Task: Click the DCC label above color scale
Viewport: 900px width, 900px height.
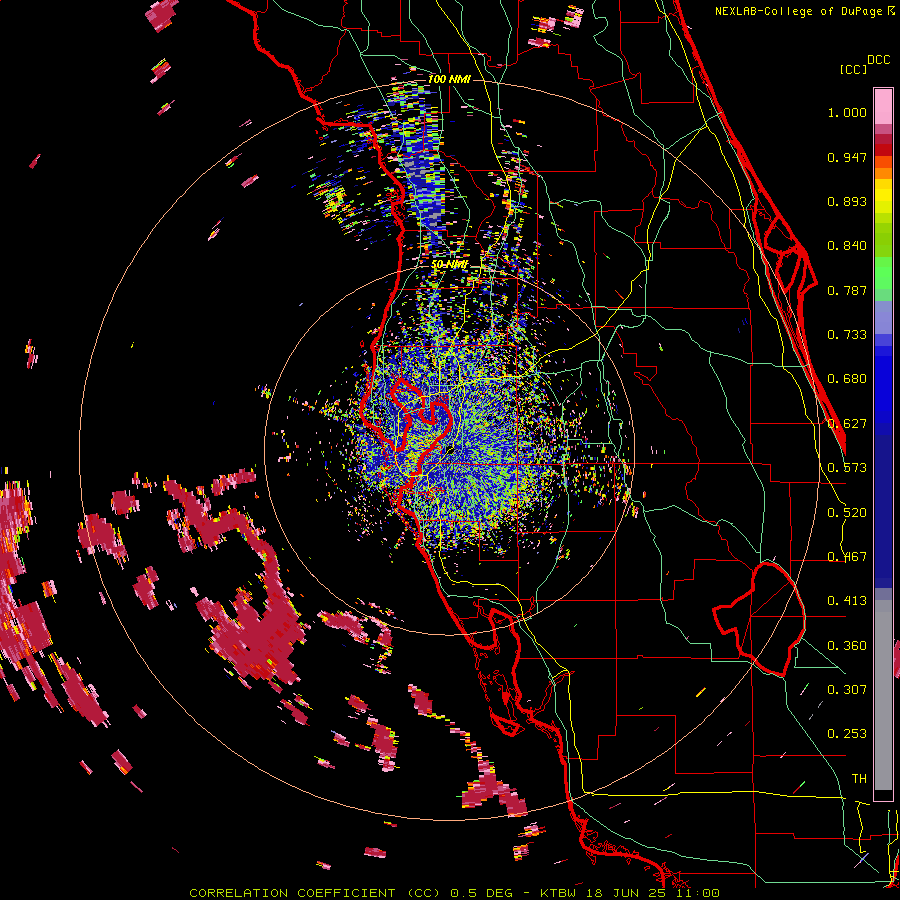Action: tap(878, 60)
